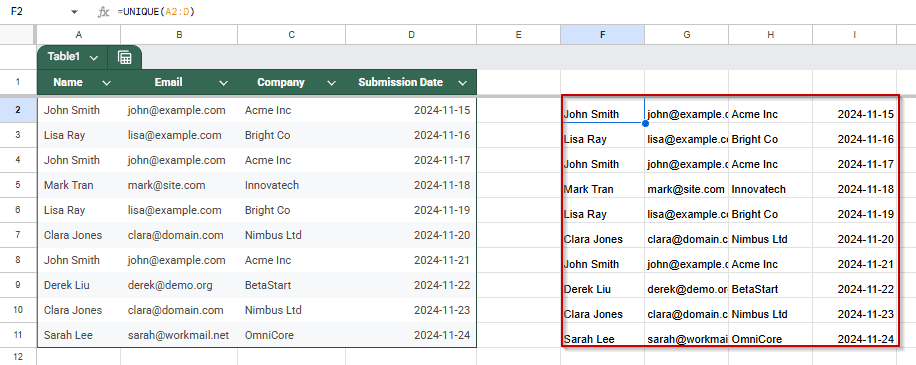916x365 pixels.
Task: Open the Email column filter dropdown
Action: coord(223,83)
